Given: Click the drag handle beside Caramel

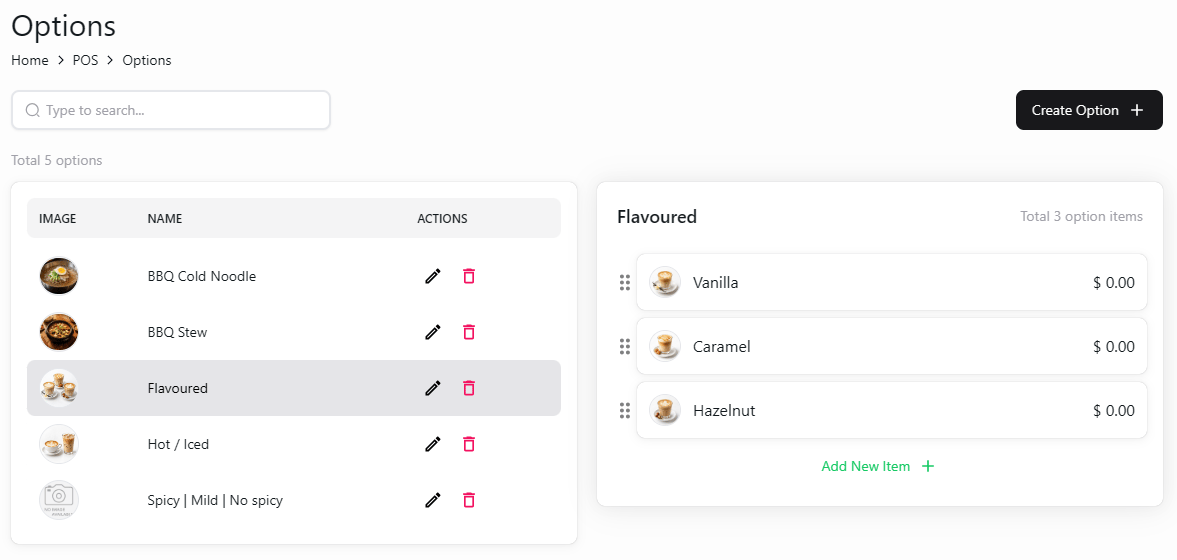Looking at the screenshot, I should [x=625, y=347].
